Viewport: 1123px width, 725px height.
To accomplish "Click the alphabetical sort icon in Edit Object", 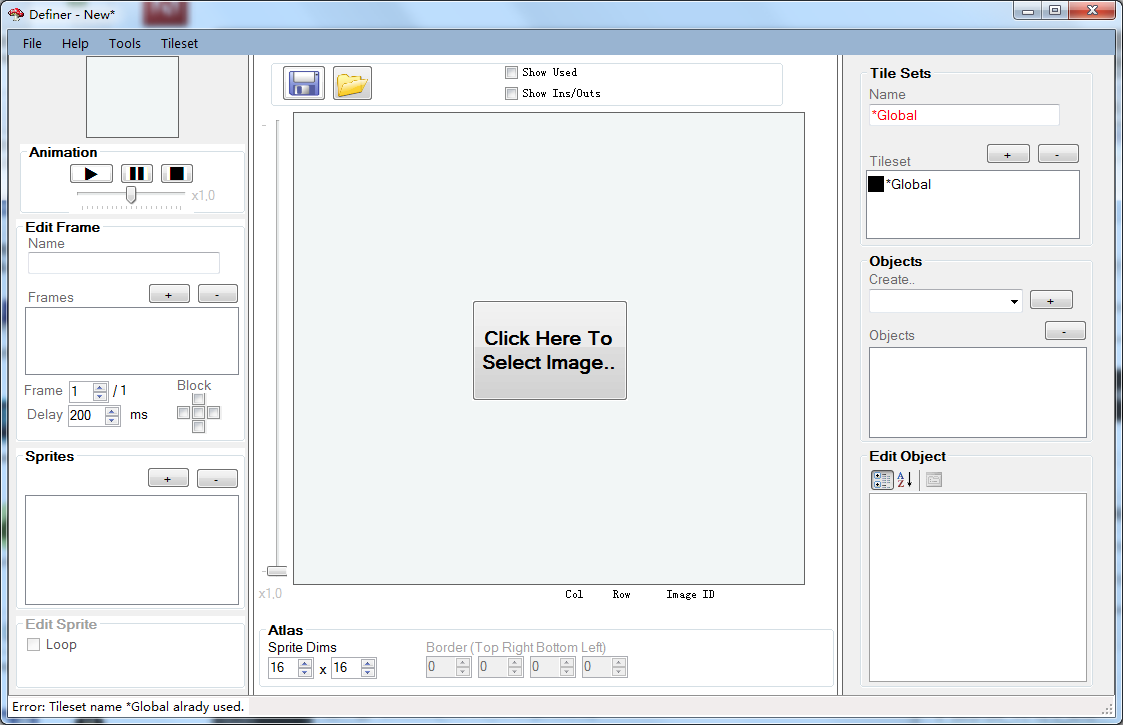I will click(x=905, y=480).
